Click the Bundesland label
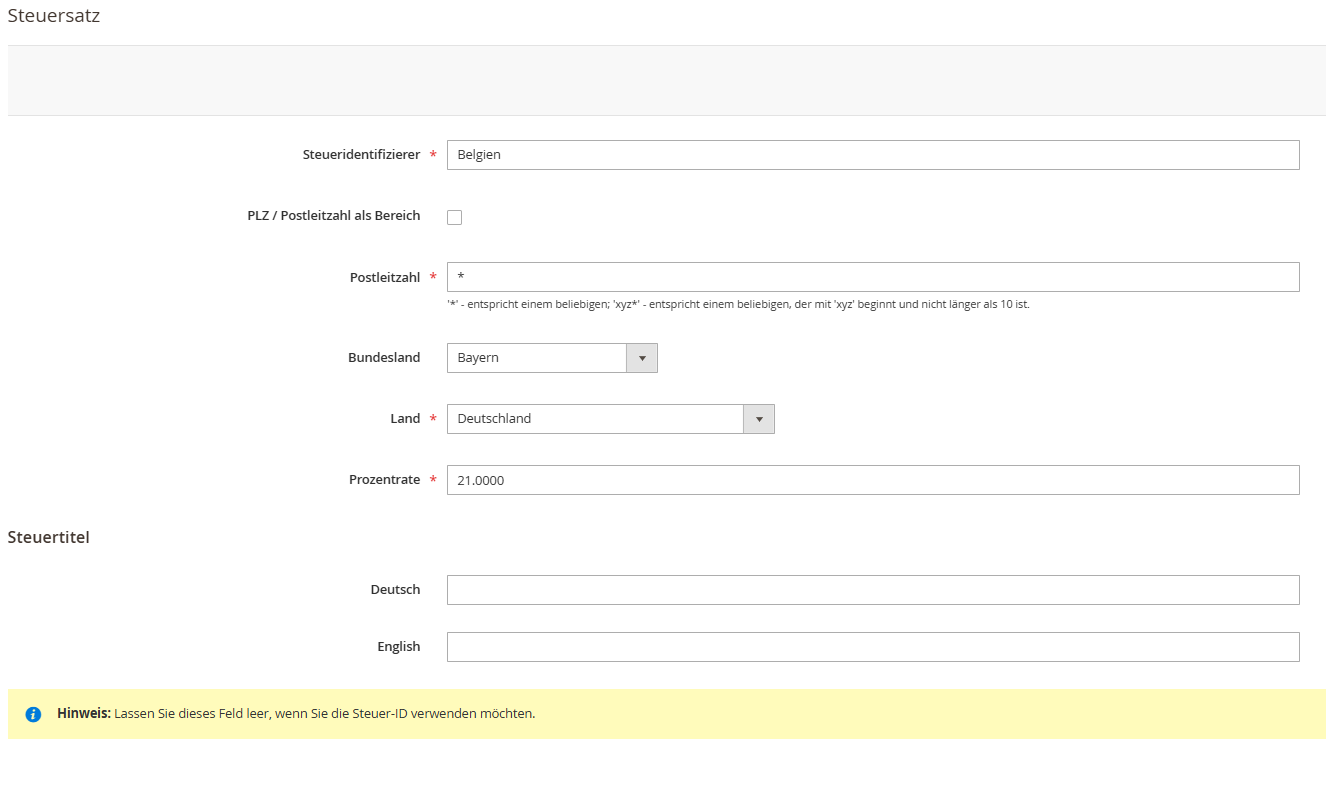 tap(384, 358)
